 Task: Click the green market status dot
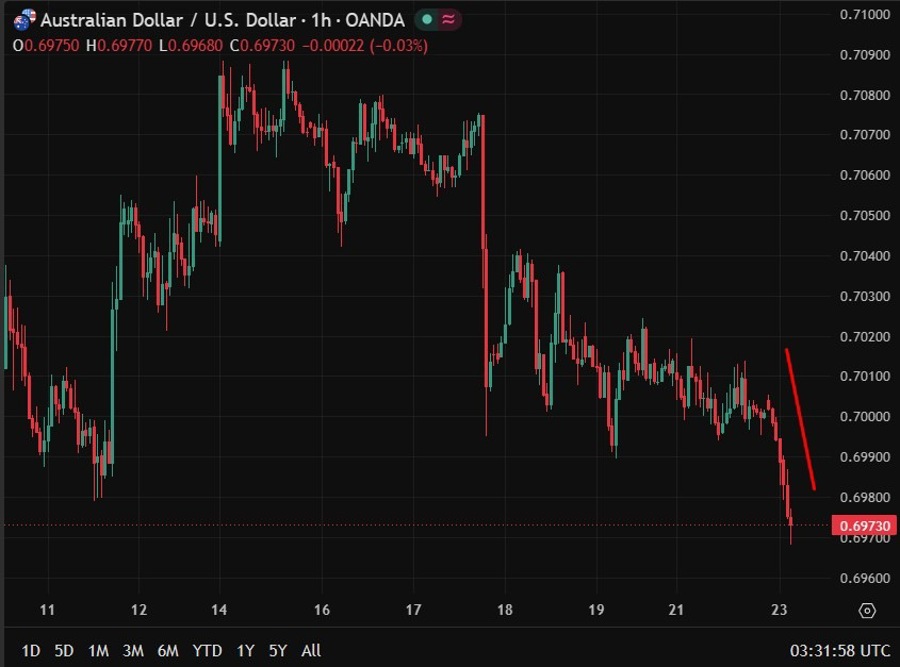[x=427, y=20]
